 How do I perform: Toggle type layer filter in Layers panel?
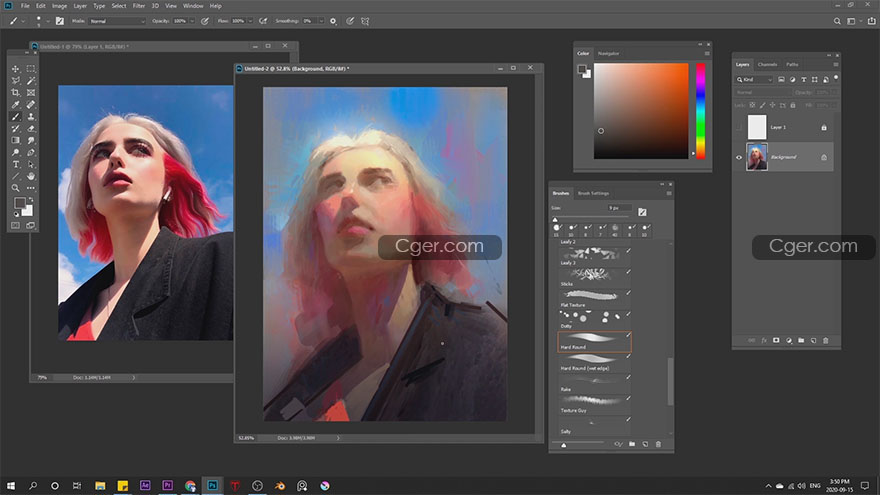(804, 80)
